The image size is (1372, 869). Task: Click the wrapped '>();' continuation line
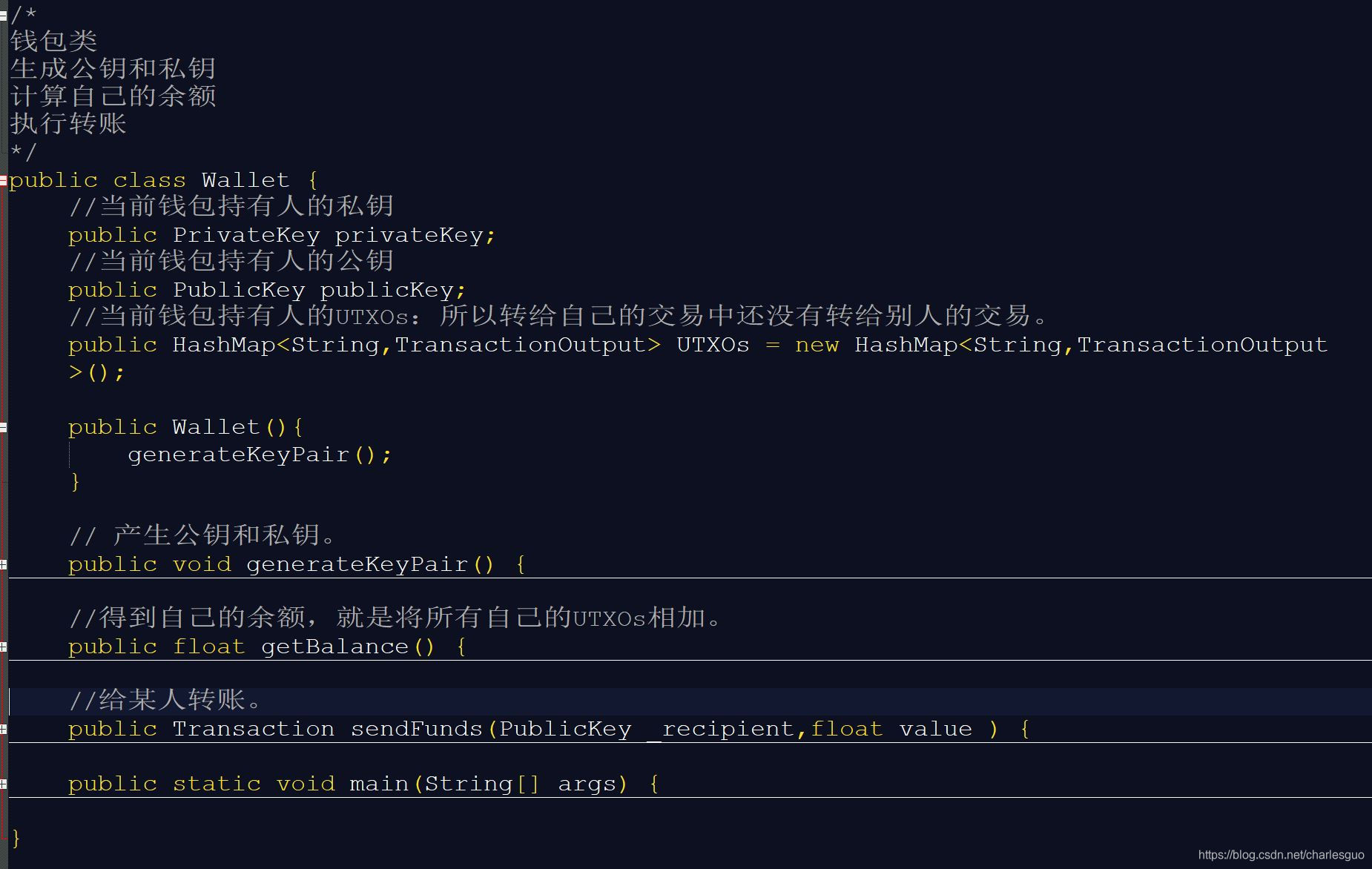tap(96, 372)
